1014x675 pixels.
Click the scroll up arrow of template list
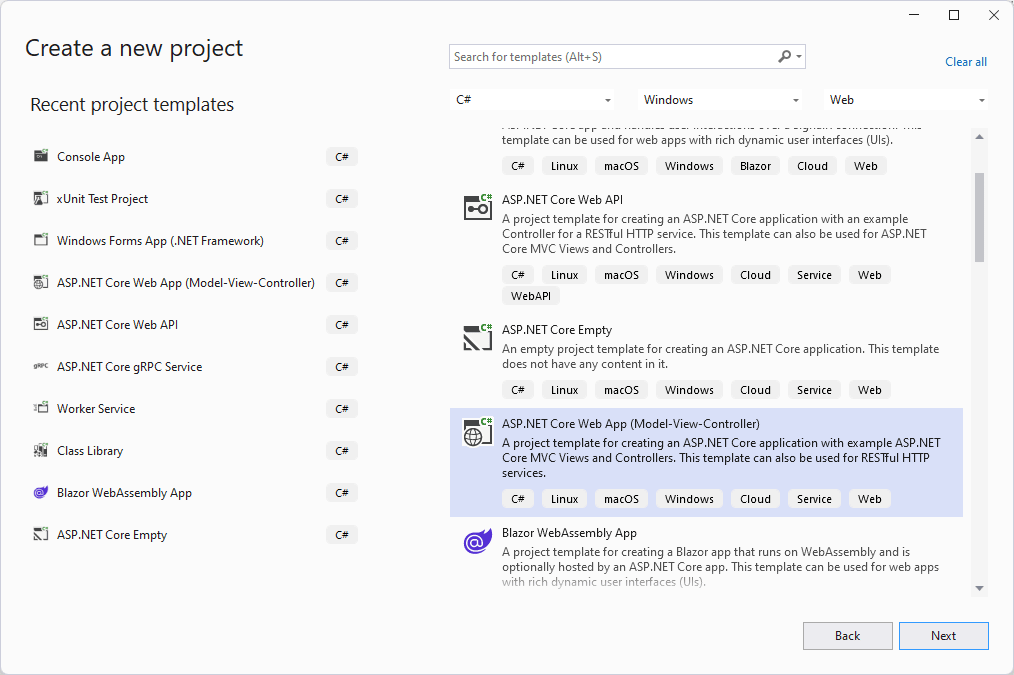pos(979,136)
